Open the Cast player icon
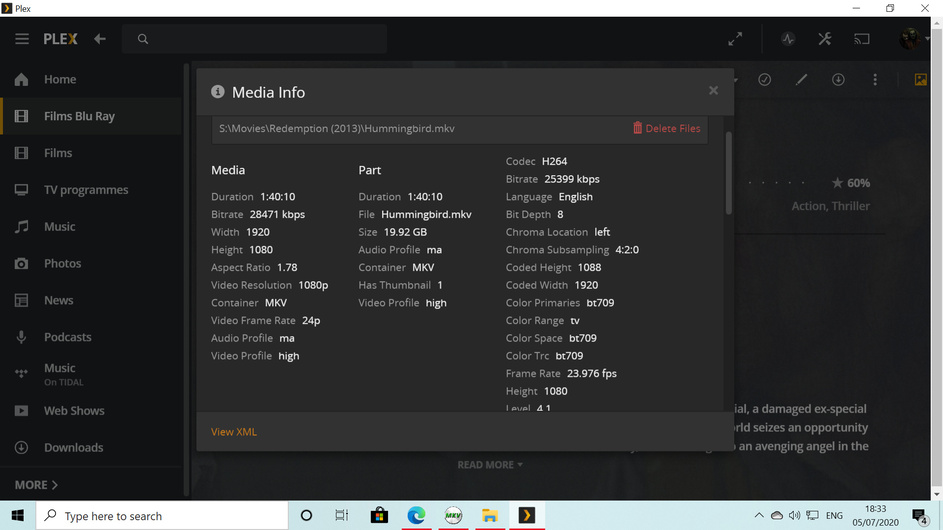The width and height of the screenshot is (943, 530). (862, 39)
